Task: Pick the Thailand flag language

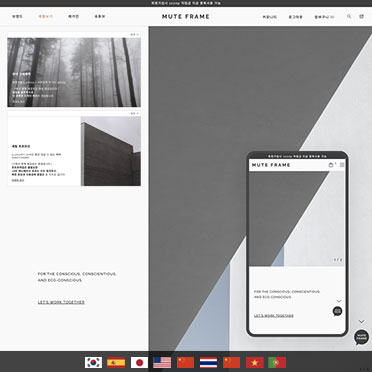Action: 208,362
